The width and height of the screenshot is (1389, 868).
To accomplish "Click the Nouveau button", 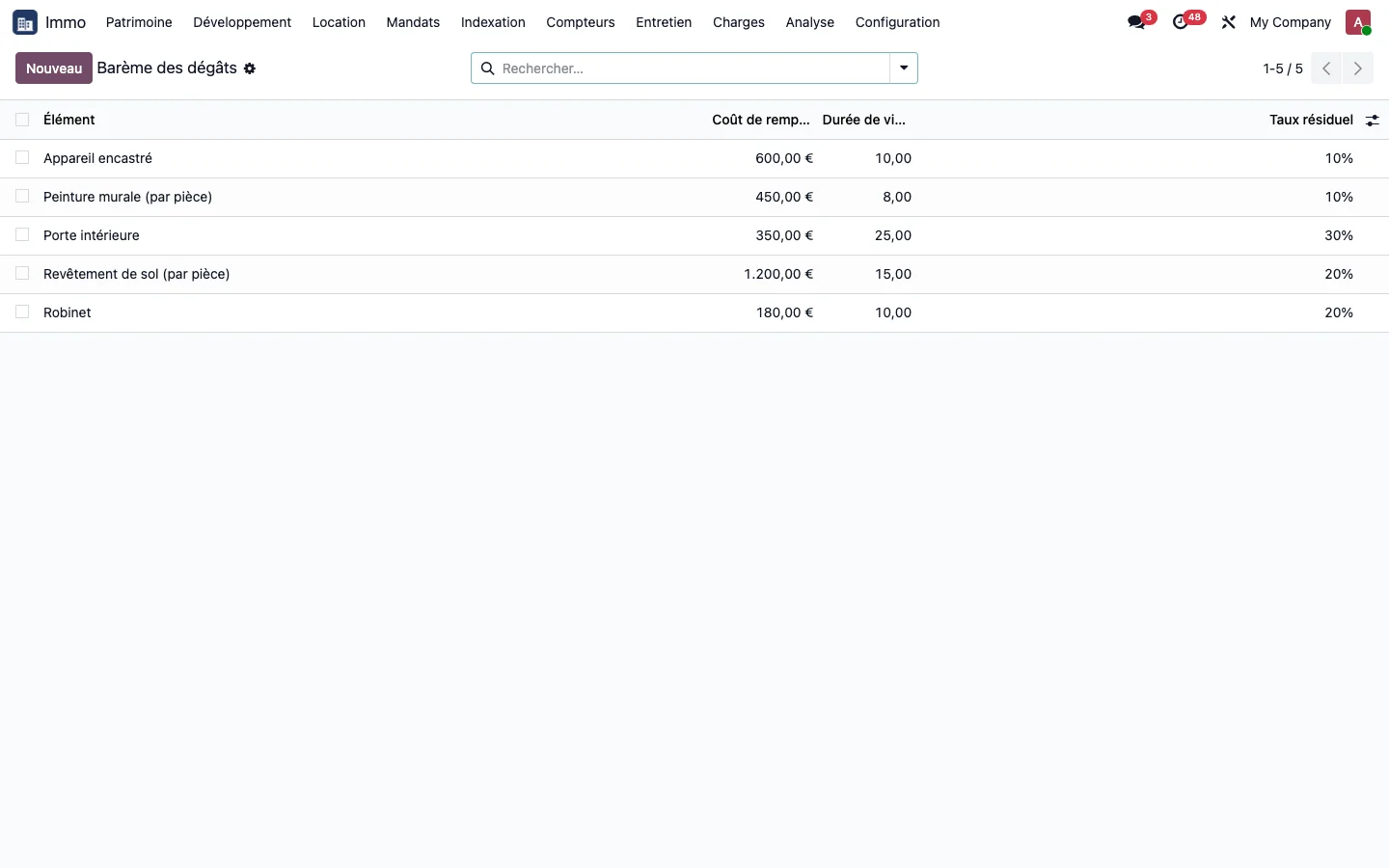I will pos(54,68).
